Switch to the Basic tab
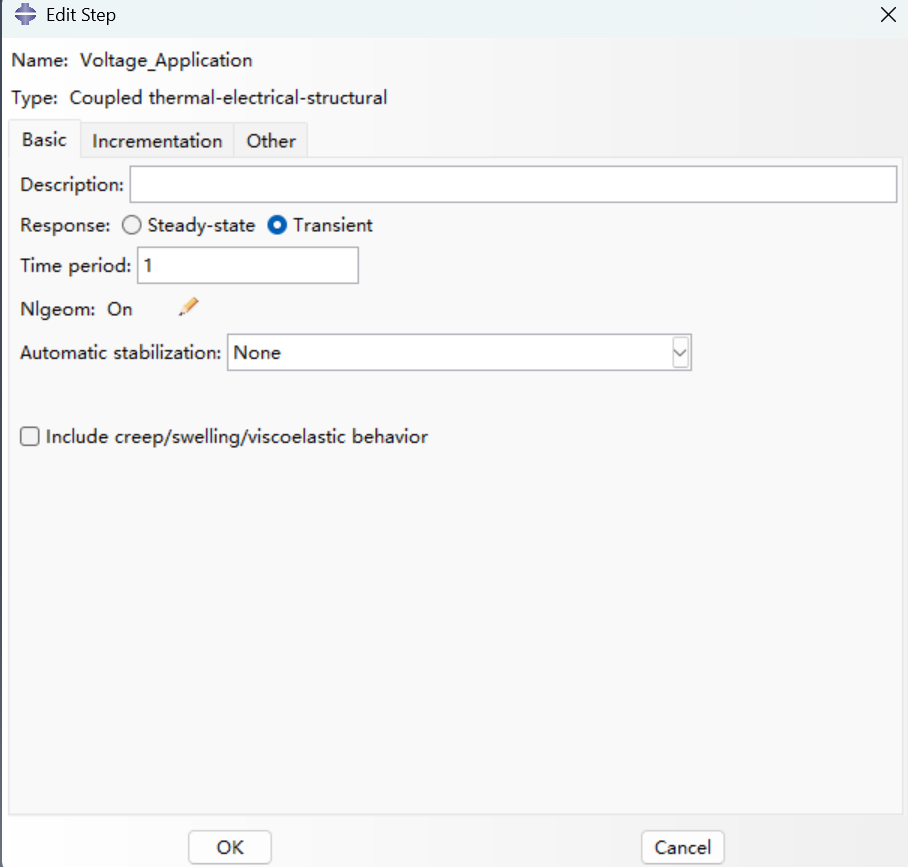Viewport: 908px width, 867px height. (44, 140)
